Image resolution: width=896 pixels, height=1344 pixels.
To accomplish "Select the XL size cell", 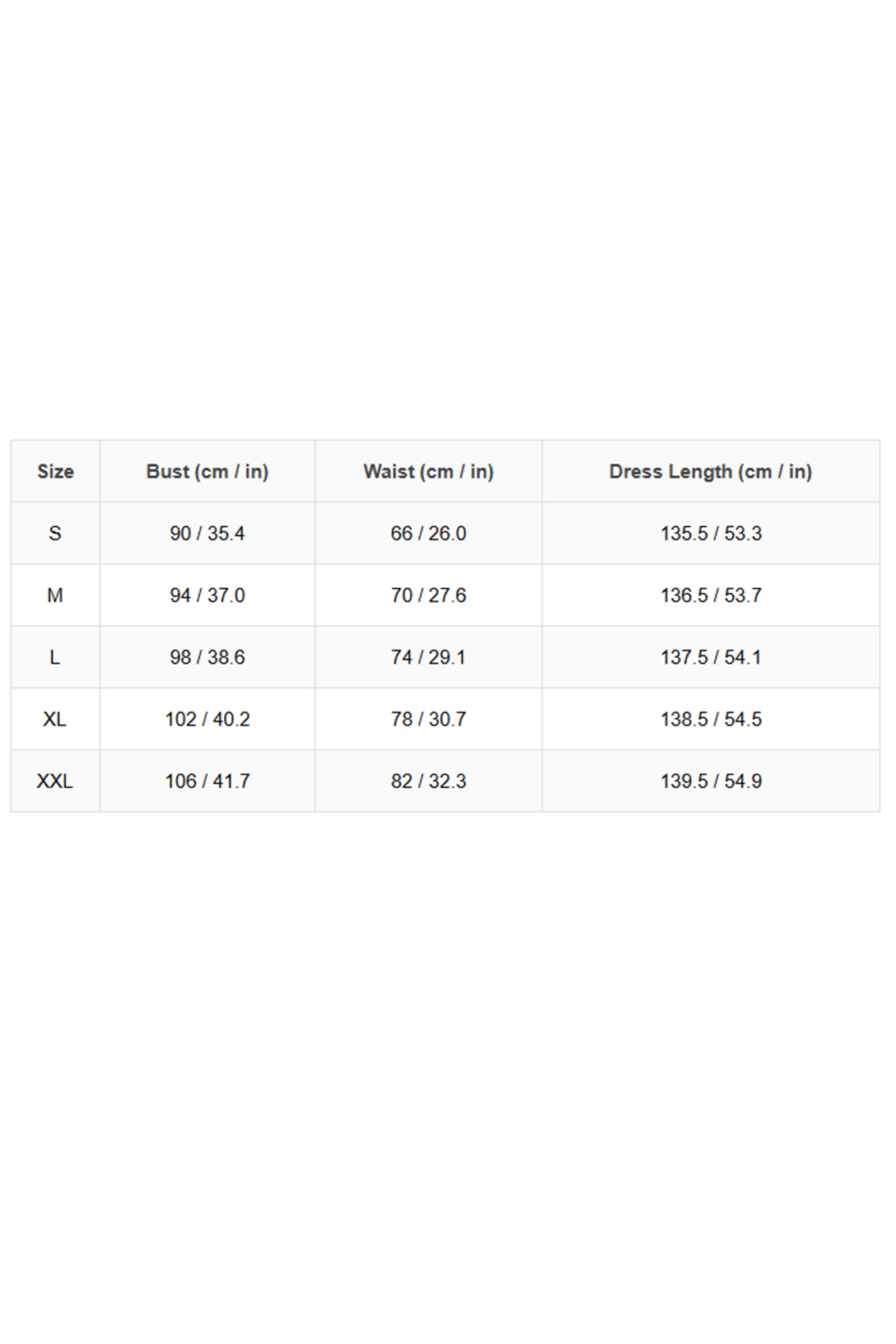I will click(55, 719).
